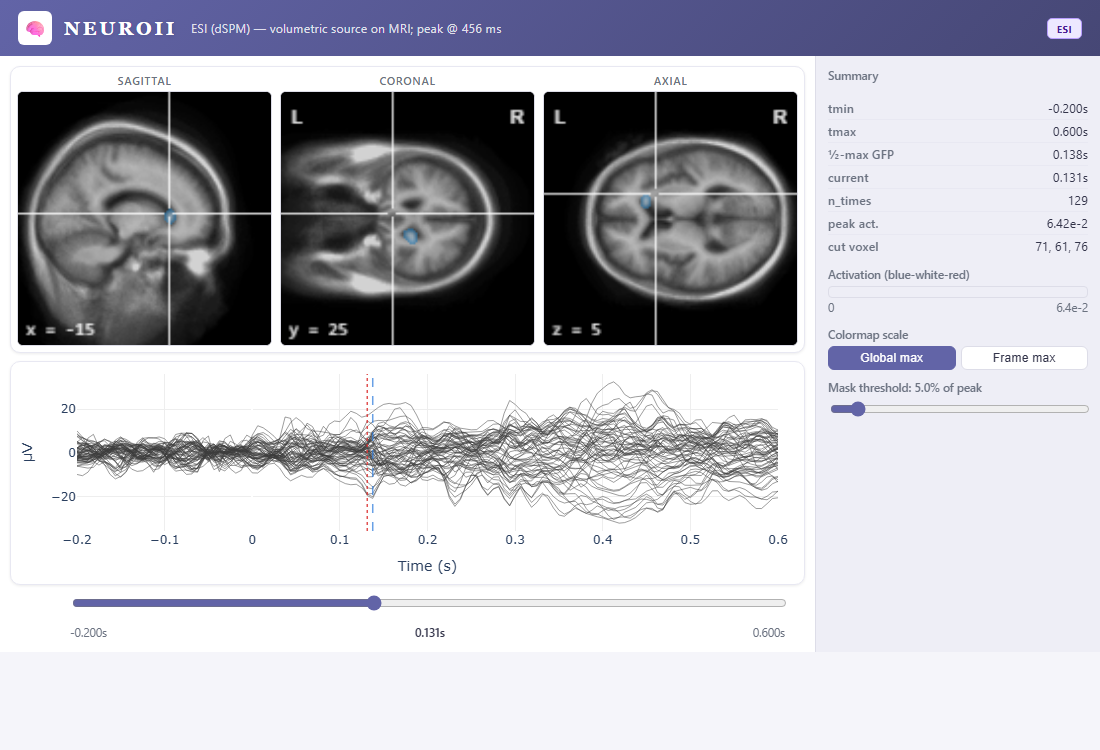The height and width of the screenshot is (750, 1100).
Task: Click the bold 0.131s label under time slider
Action: click(x=429, y=633)
